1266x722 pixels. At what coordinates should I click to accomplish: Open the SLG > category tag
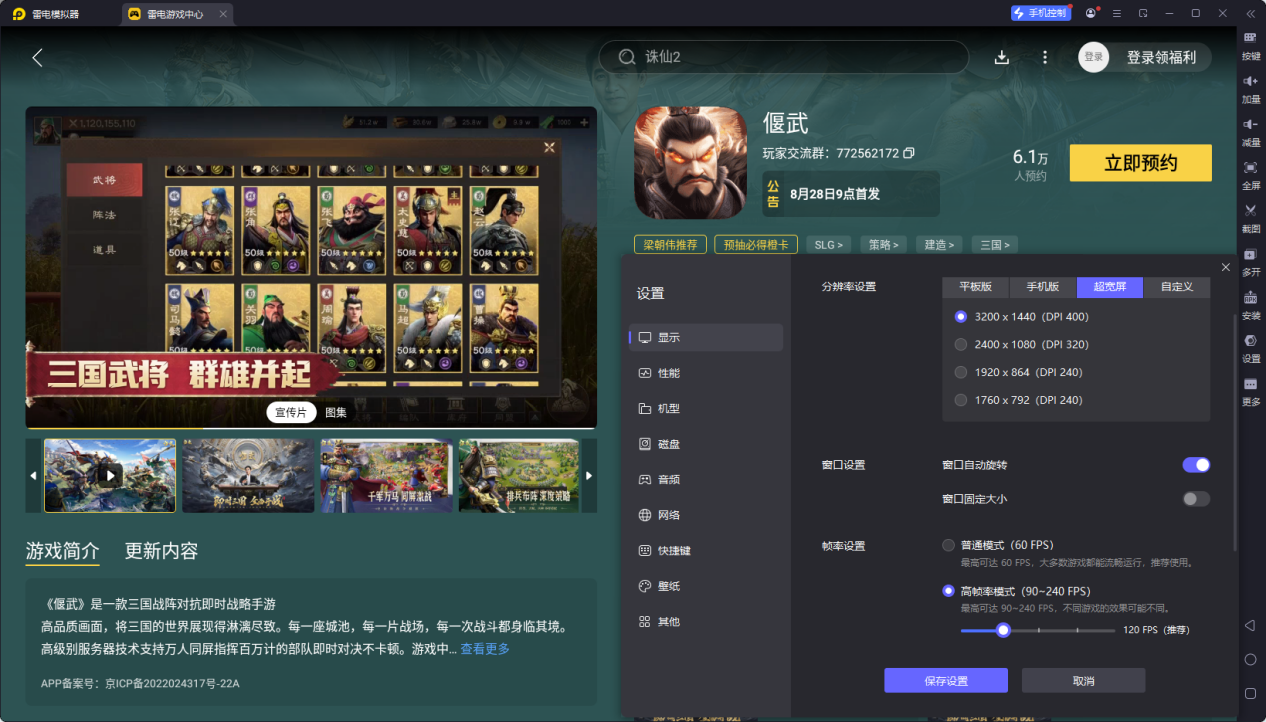(828, 244)
